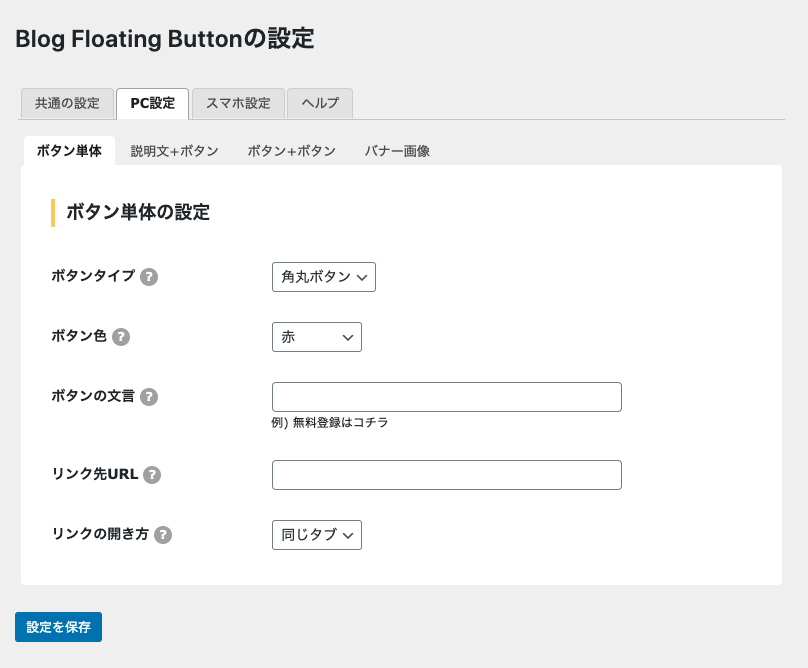Open the 同じタブ link target dropdown

coord(317,535)
